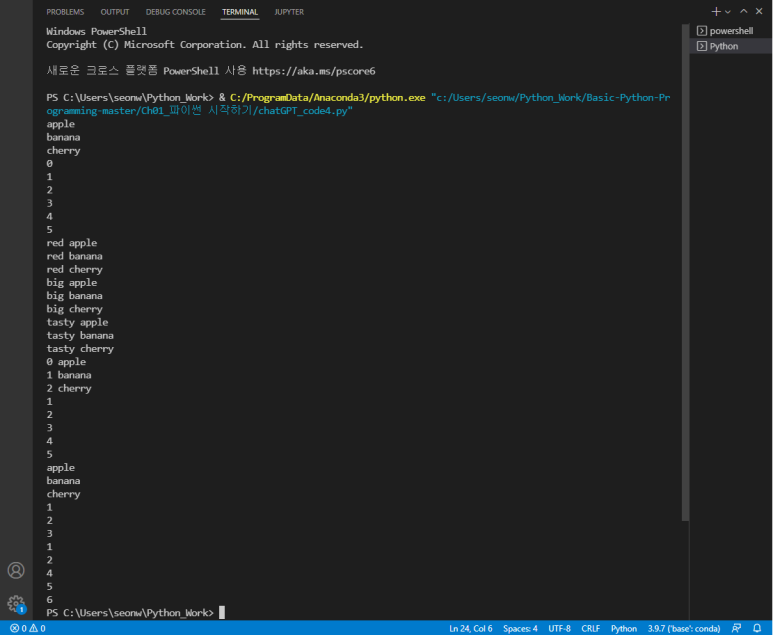
Task: Click the '0 apple' output line
Action: point(66,362)
